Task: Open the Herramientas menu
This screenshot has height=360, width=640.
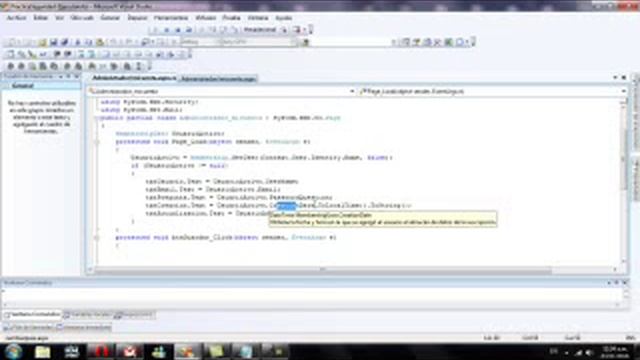Action: (171, 18)
